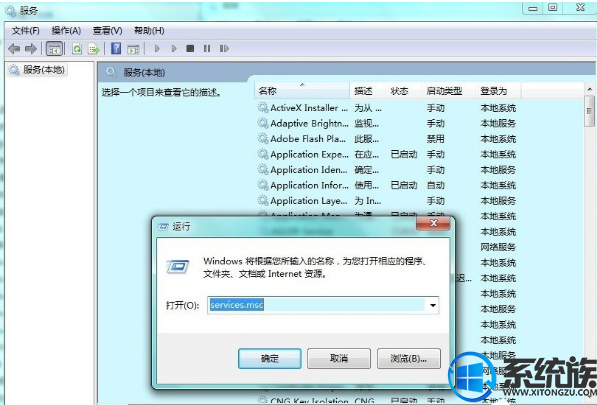Toggle the show/hide console tree toolbar icon
This screenshot has width=597, height=405.
coord(54,49)
